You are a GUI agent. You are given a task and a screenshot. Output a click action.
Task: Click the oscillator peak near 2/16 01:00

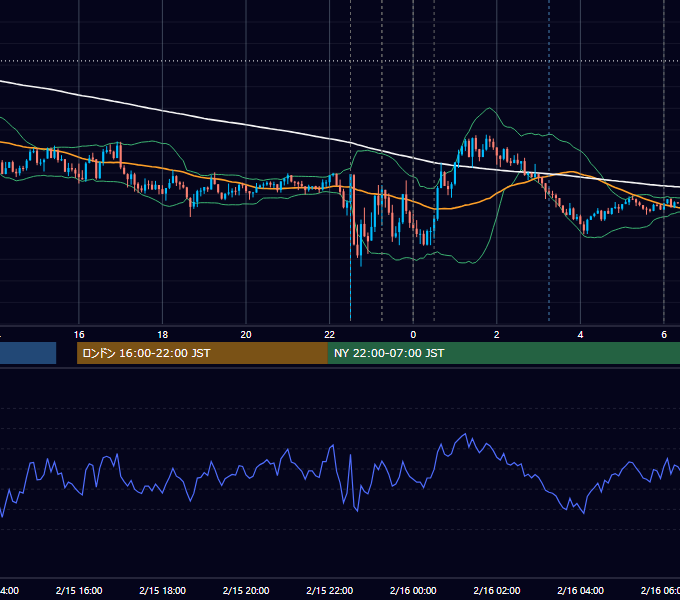466,434
